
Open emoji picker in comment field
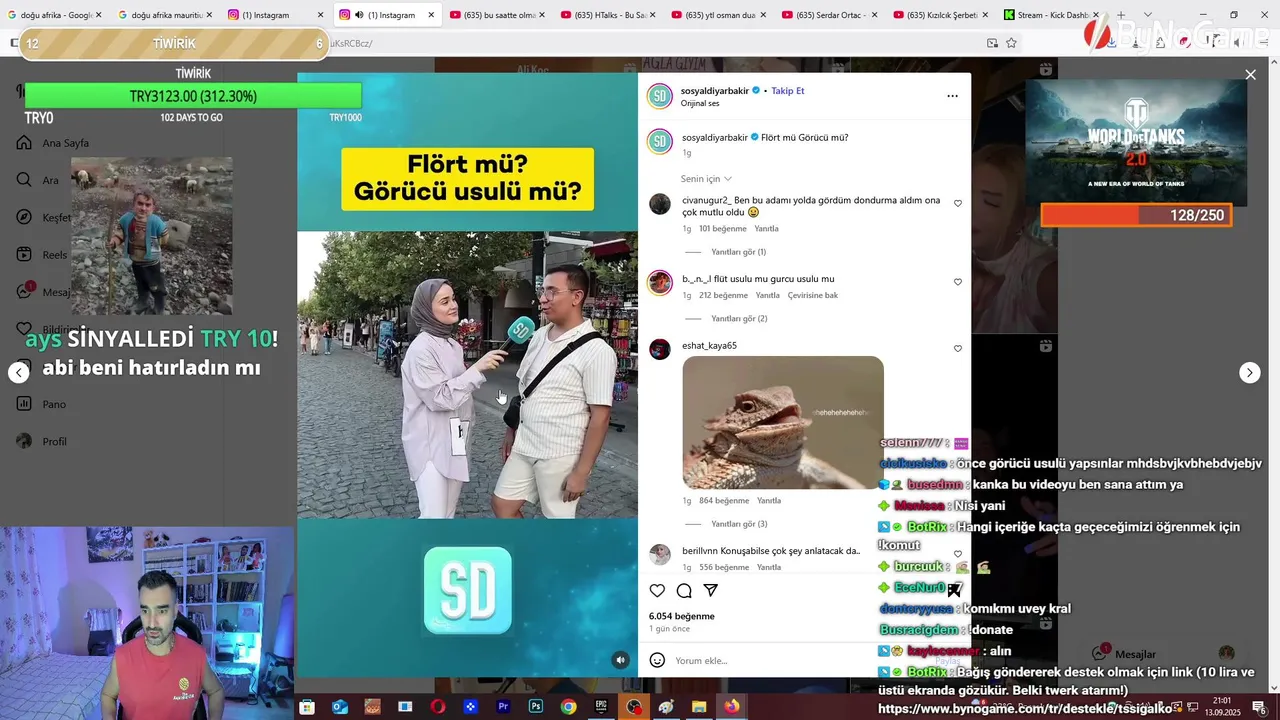click(657, 660)
